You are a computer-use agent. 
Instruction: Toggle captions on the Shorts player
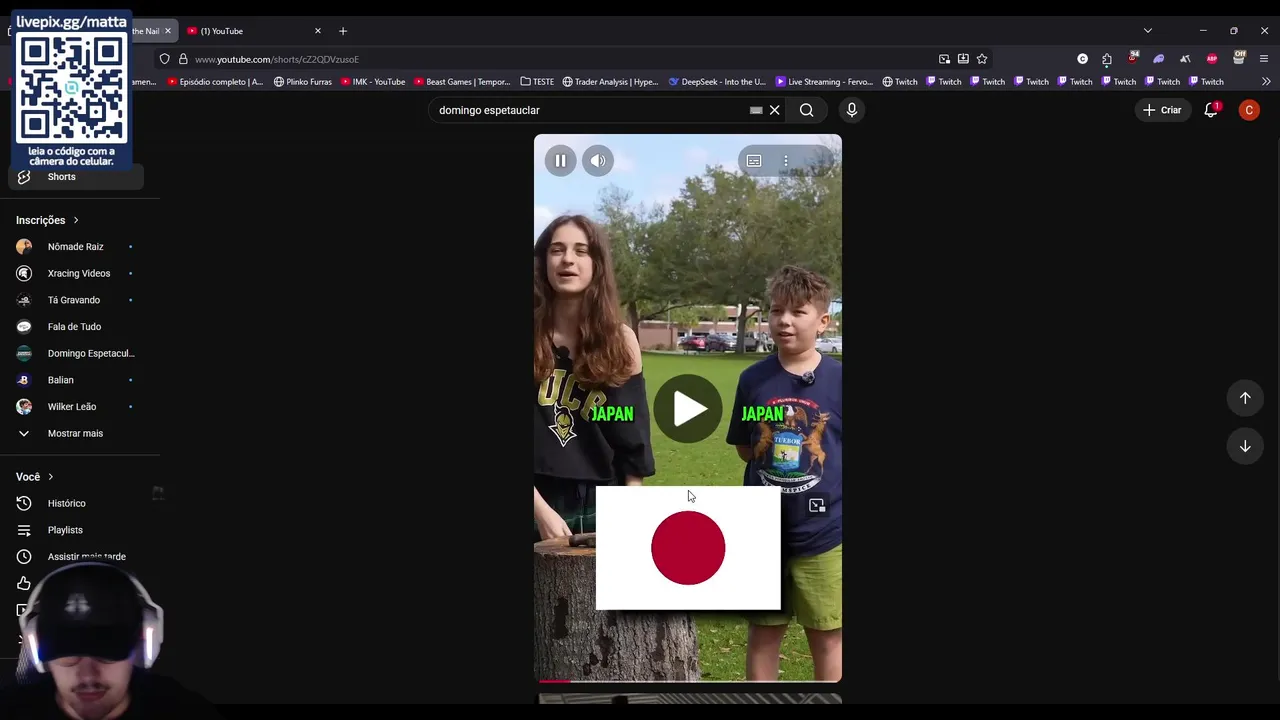(754, 161)
